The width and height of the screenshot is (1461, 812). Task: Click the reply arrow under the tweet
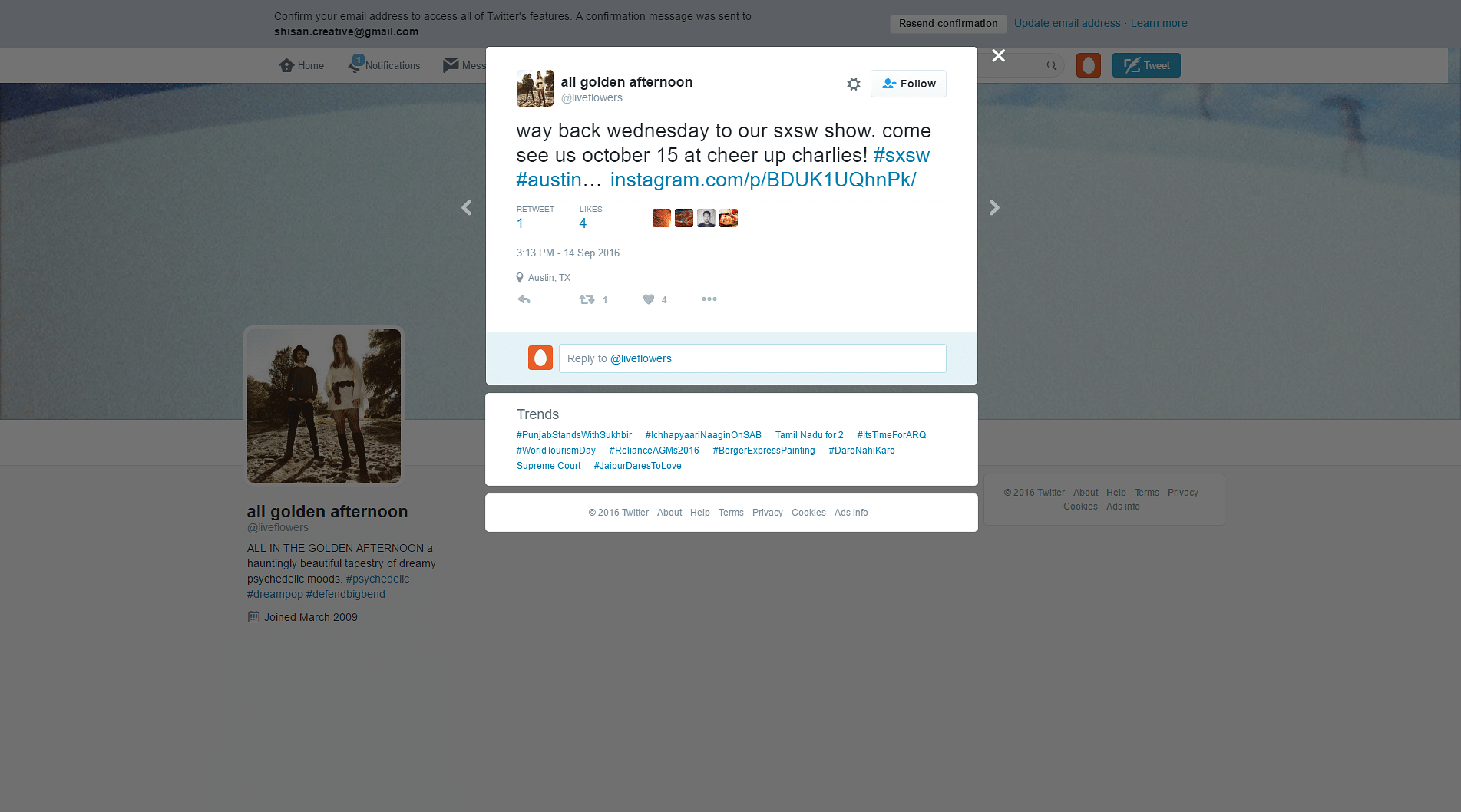[x=524, y=299]
